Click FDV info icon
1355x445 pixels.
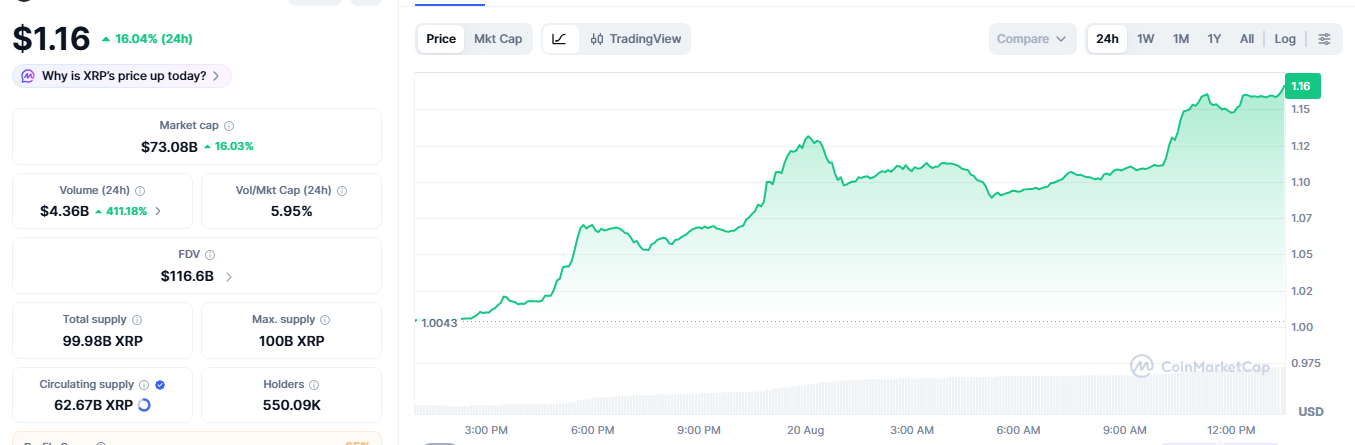(x=209, y=255)
